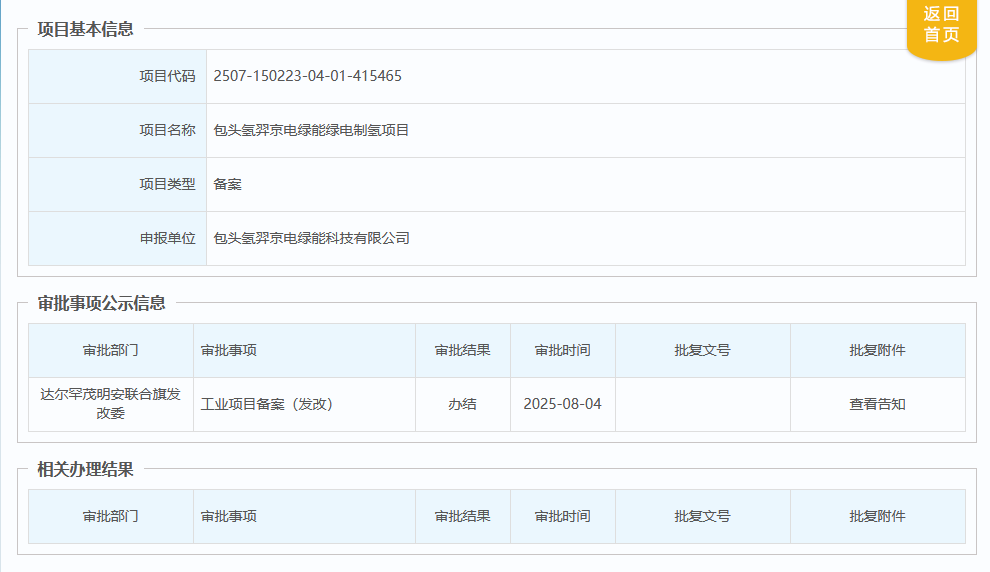Click the project name 包头氢羿京电绿能绿电制氢项目
This screenshot has height=572, width=990.
(311, 130)
